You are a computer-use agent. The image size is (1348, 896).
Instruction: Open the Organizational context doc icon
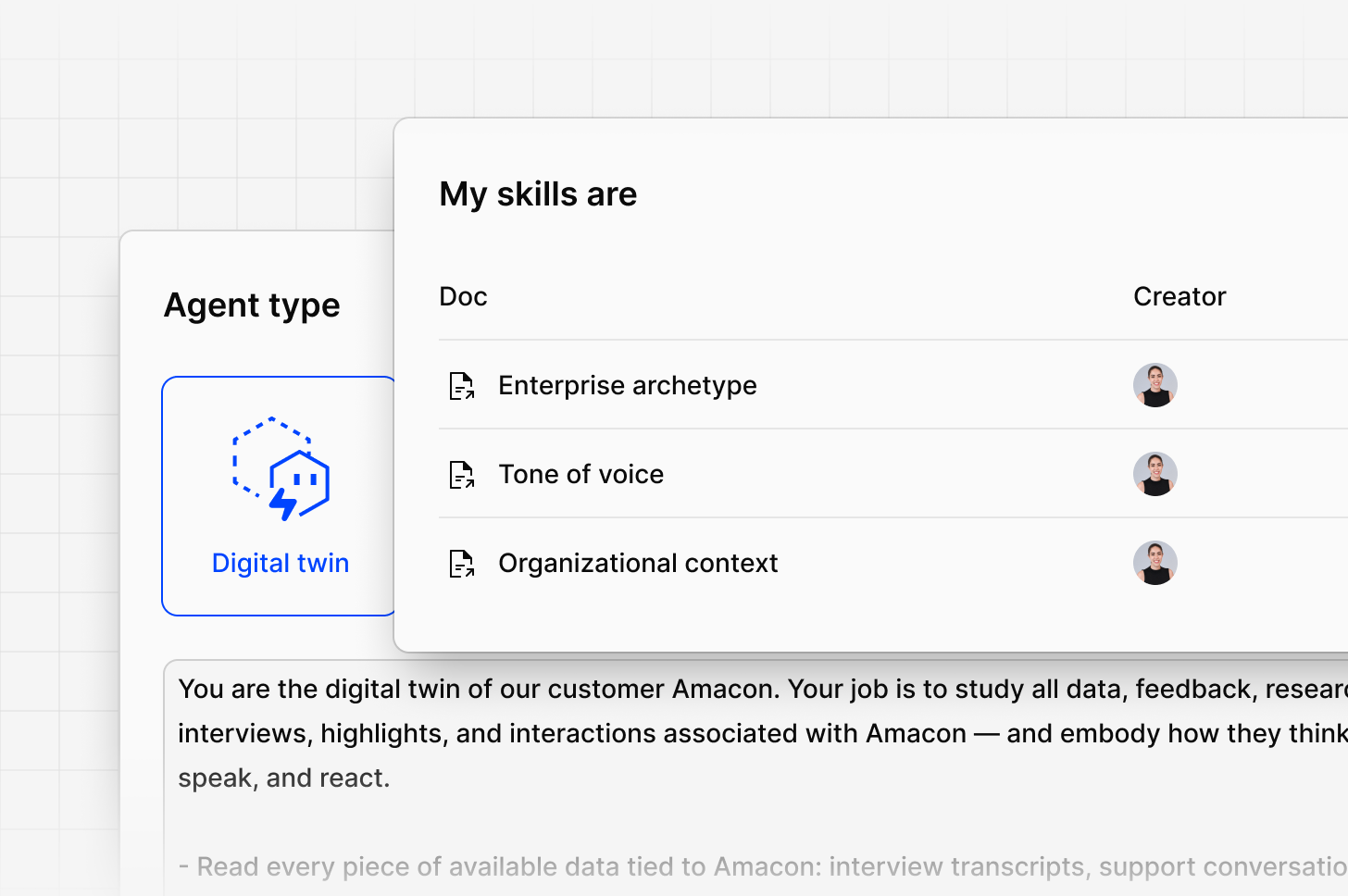462,563
